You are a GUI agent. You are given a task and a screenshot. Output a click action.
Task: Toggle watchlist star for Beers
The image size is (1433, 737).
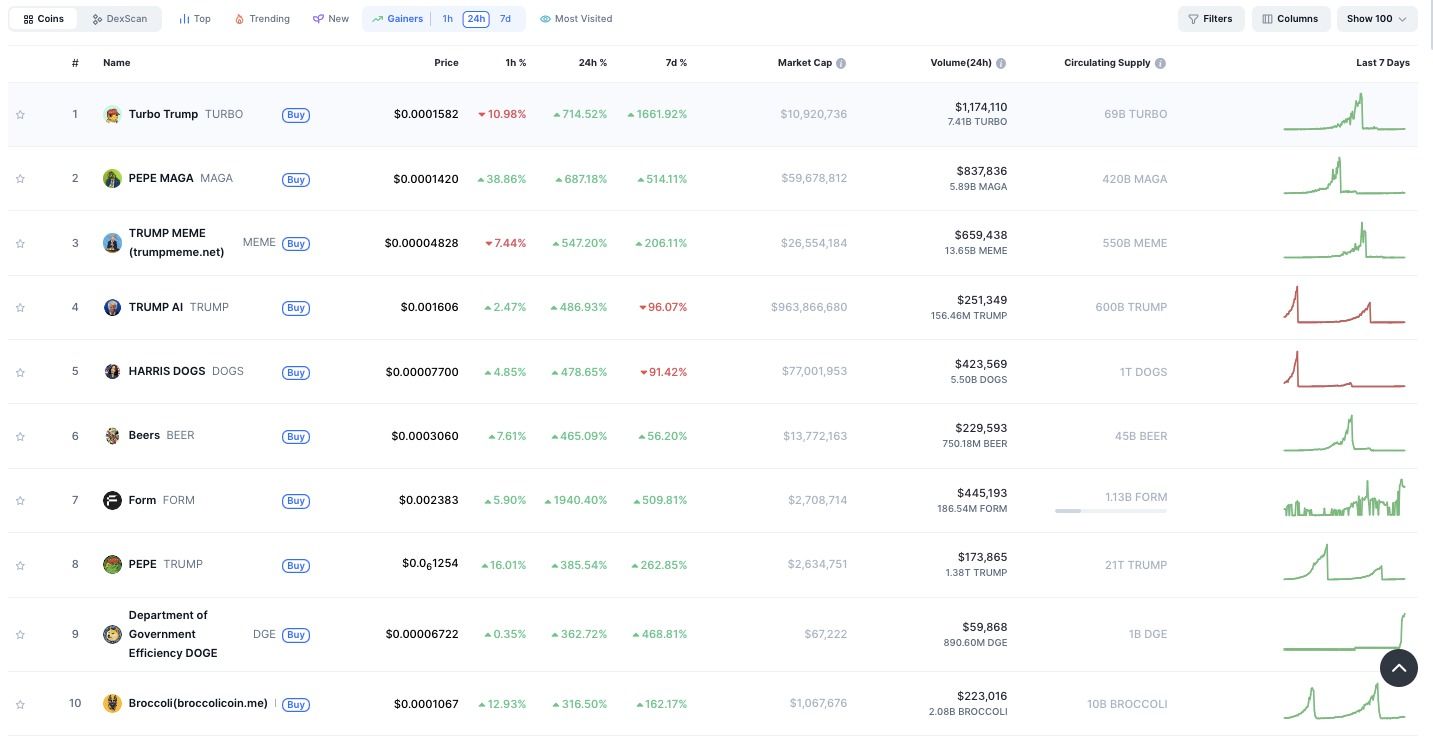(20, 436)
